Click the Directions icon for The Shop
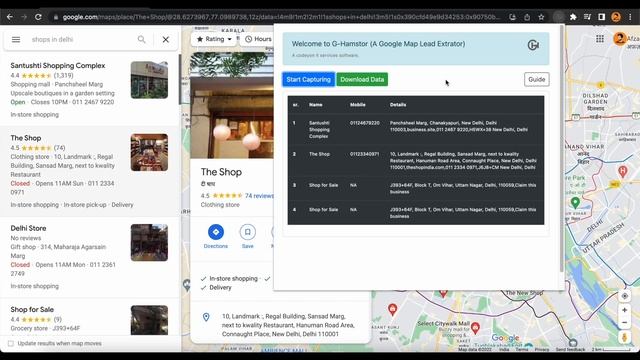 (x=216, y=232)
